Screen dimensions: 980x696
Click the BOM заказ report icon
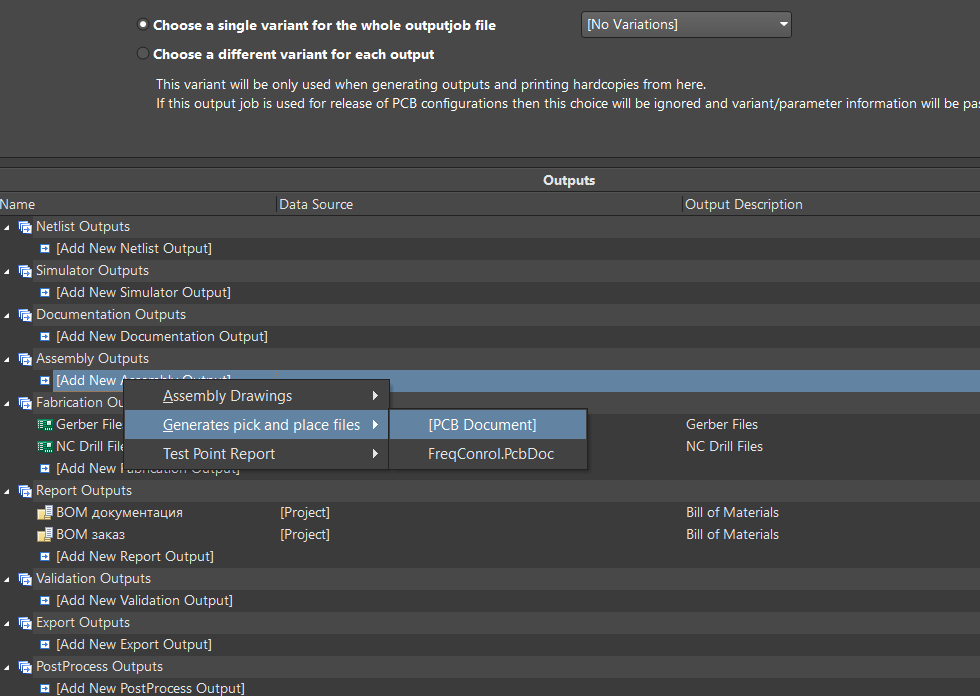(x=45, y=535)
